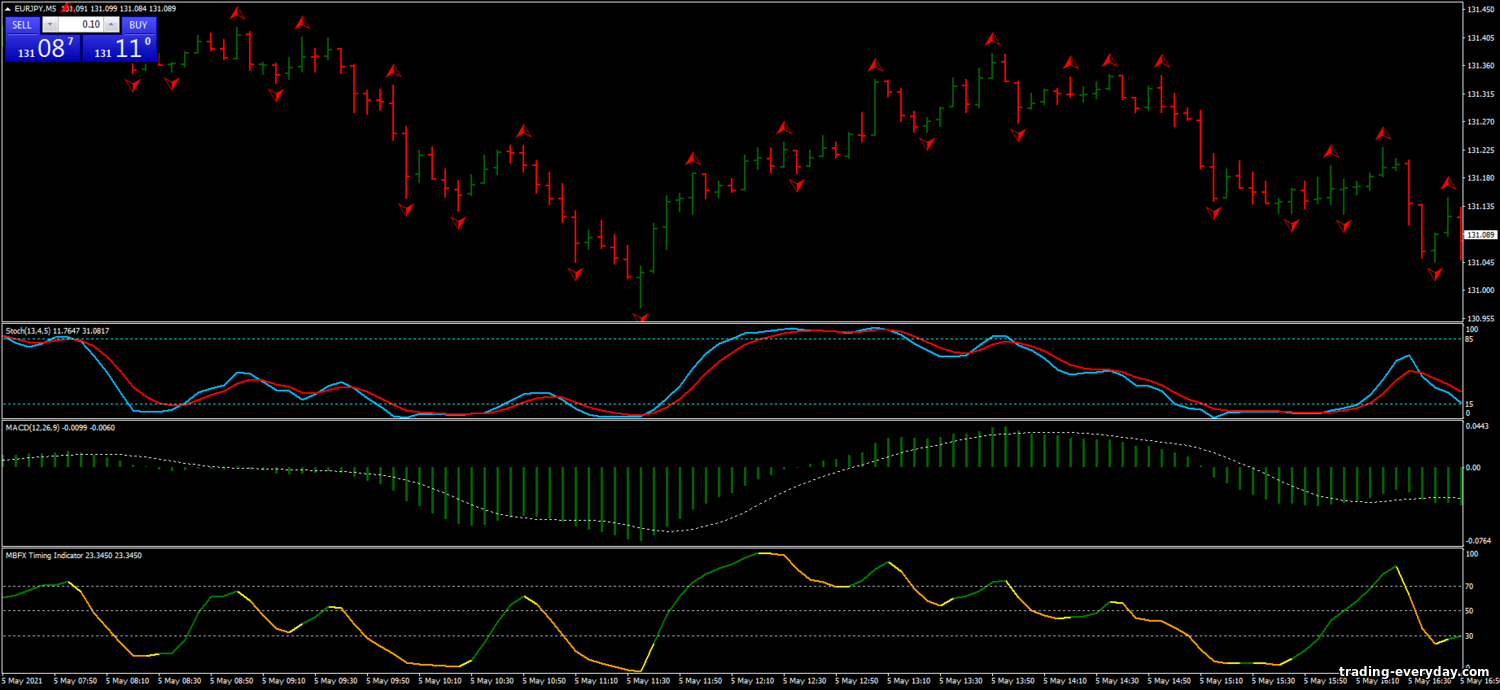This screenshot has height=690, width=1500.
Task: Click the '5 May 08:10' time axis label
Action: [x=125, y=681]
